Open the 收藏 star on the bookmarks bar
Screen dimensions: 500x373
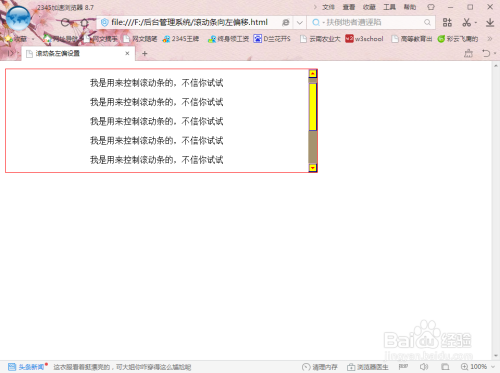pyautogui.click(x=15, y=39)
